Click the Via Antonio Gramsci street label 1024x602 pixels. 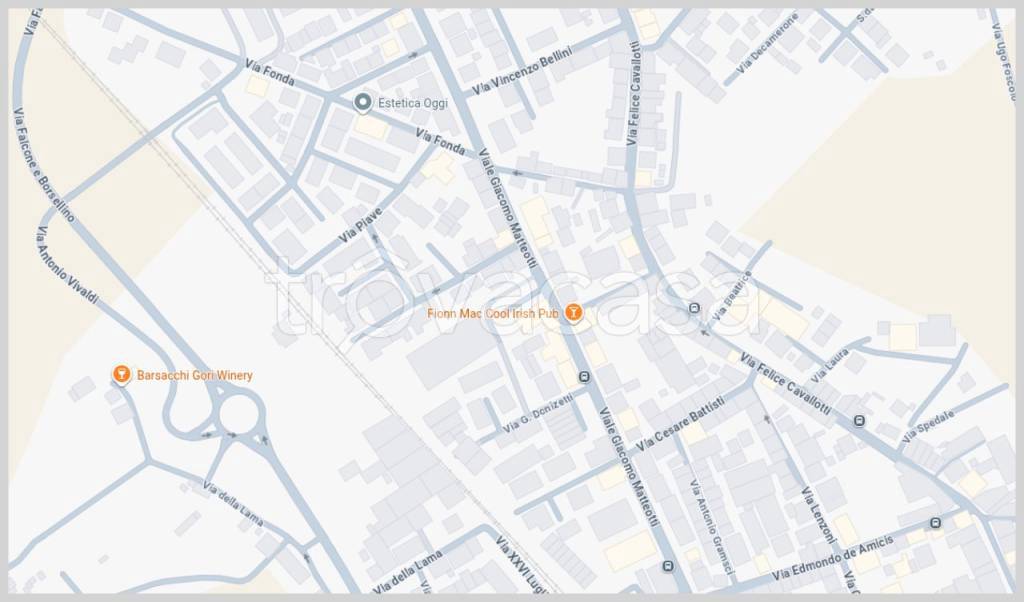[x=711, y=528]
